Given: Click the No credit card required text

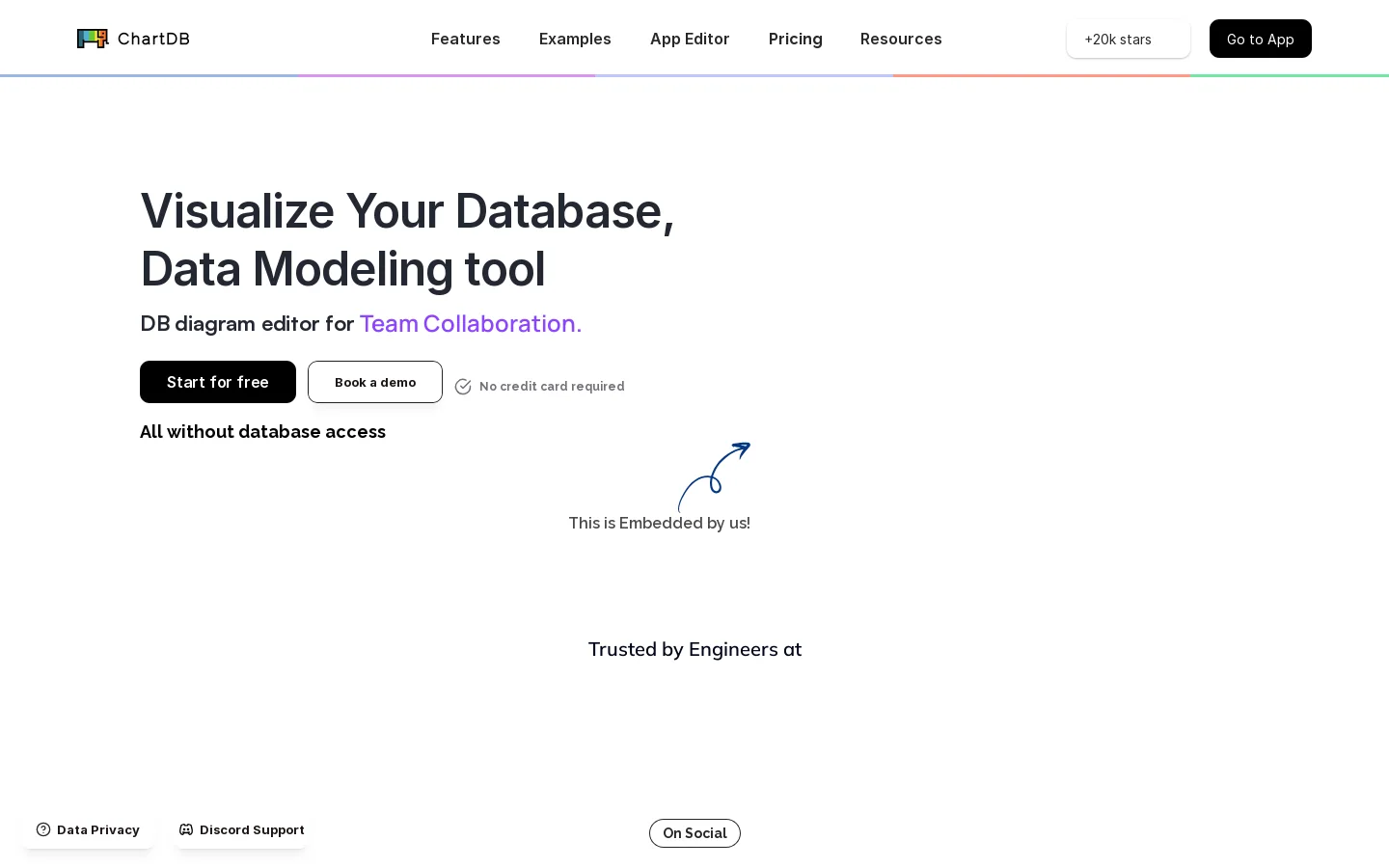Looking at the screenshot, I should (552, 386).
